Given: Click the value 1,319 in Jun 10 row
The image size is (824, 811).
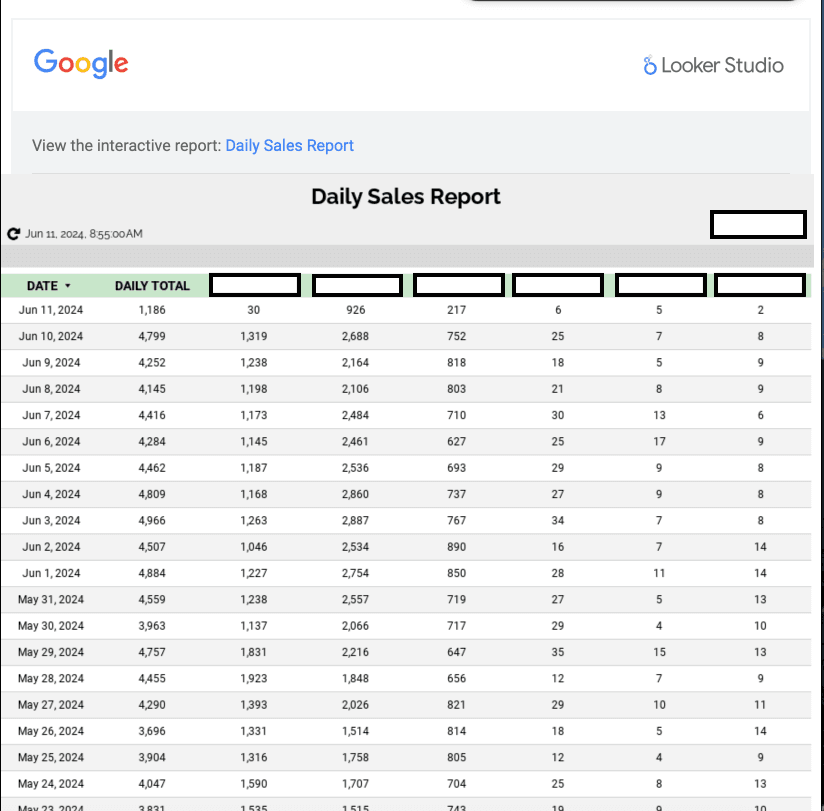Looking at the screenshot, I should (x=254, y=336).
